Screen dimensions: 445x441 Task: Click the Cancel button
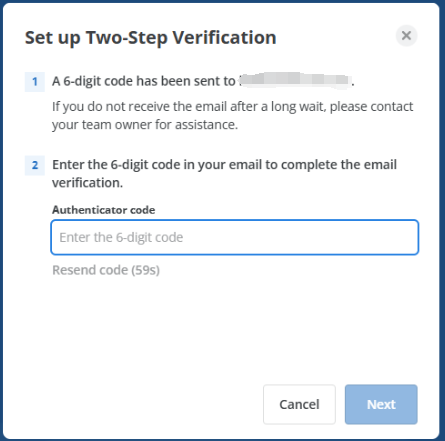pos(299,404)
